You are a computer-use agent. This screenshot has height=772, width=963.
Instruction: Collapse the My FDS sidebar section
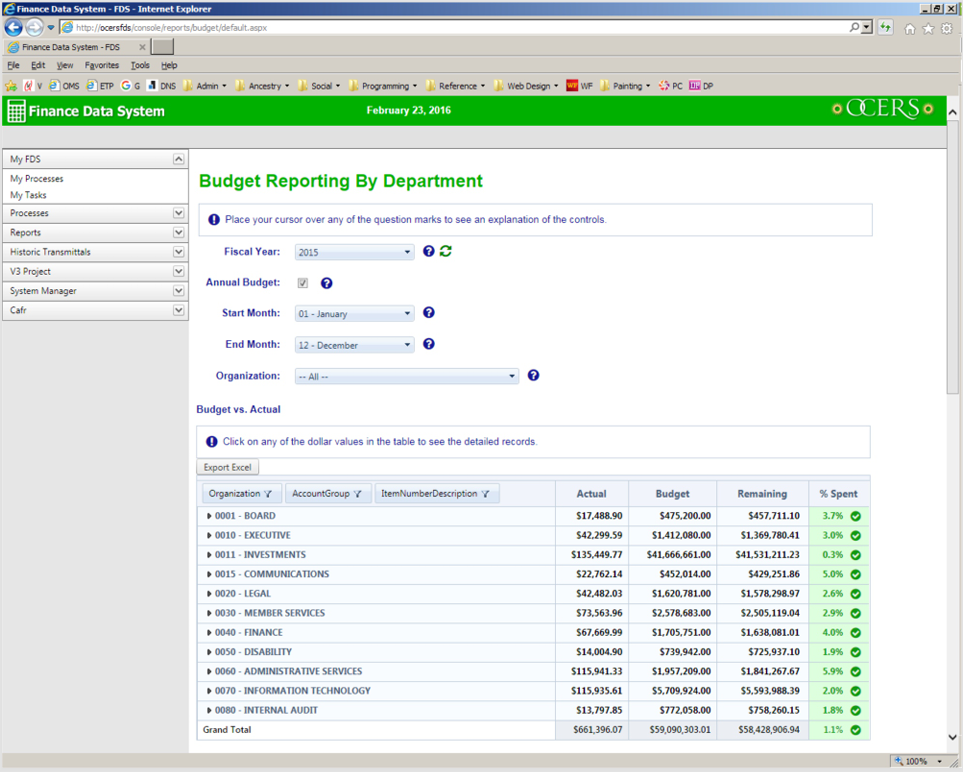tap(178, 159)
